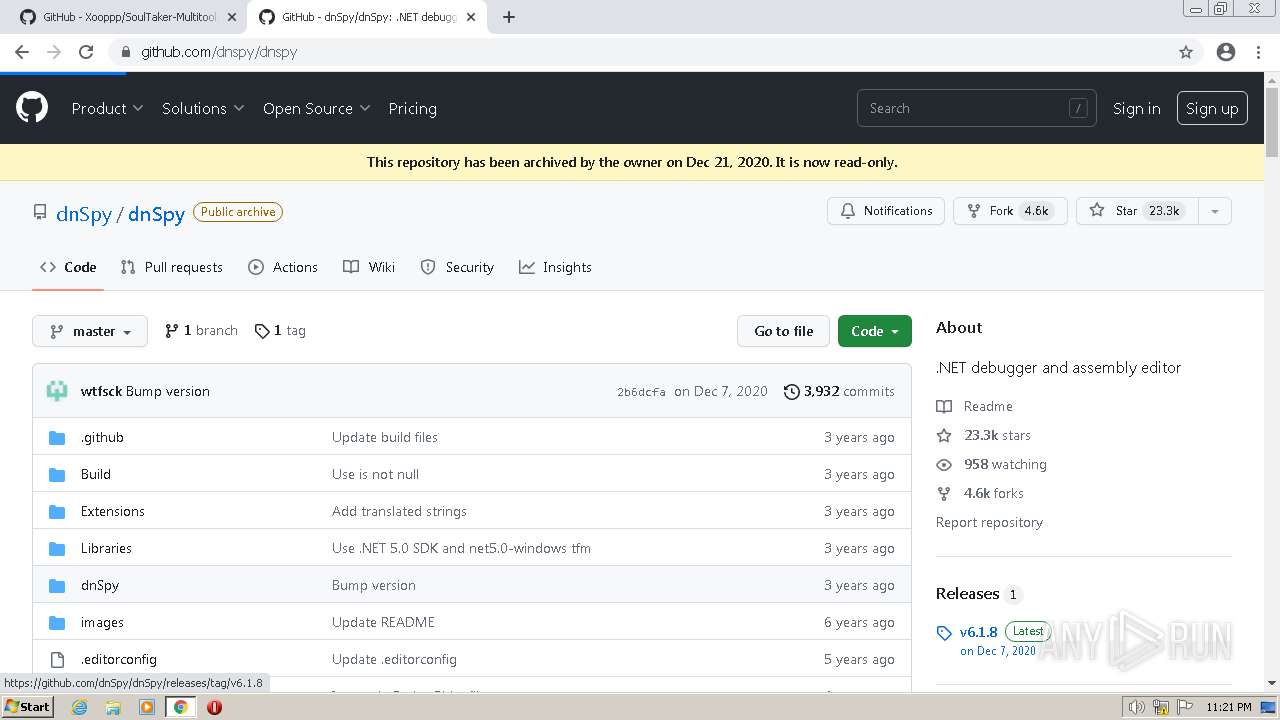Open the dnSpy owner link
The height and width of the screenshot is (720, 1280).
pos(84,214)
